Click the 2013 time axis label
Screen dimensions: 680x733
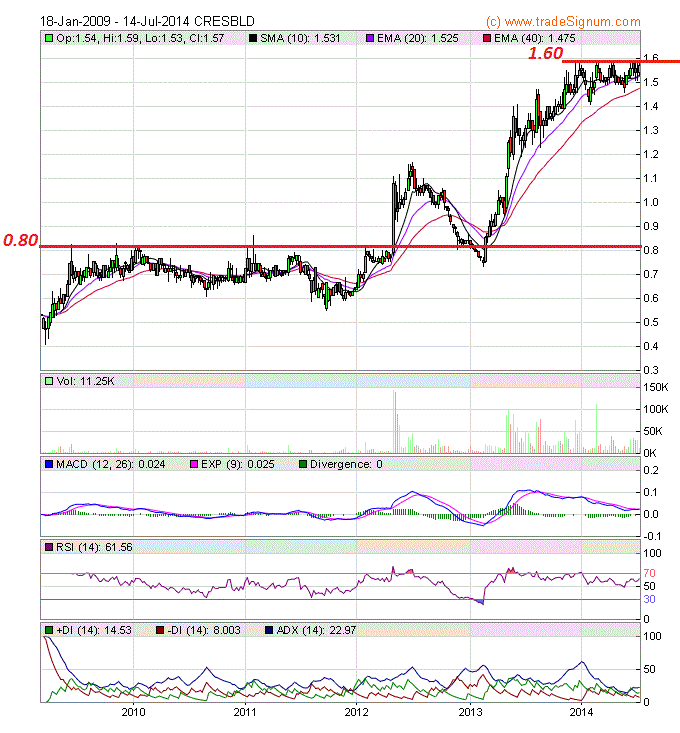pyautogui.click(x=470, y=712)
